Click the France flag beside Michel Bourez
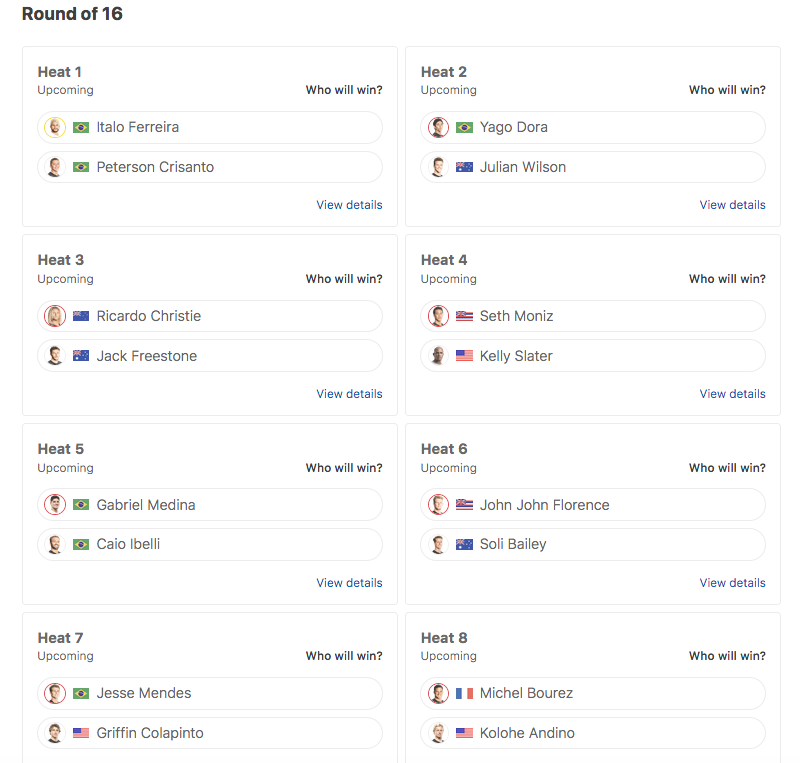The image size is (800, 763). pyautogui.click(x=464, y=693)
